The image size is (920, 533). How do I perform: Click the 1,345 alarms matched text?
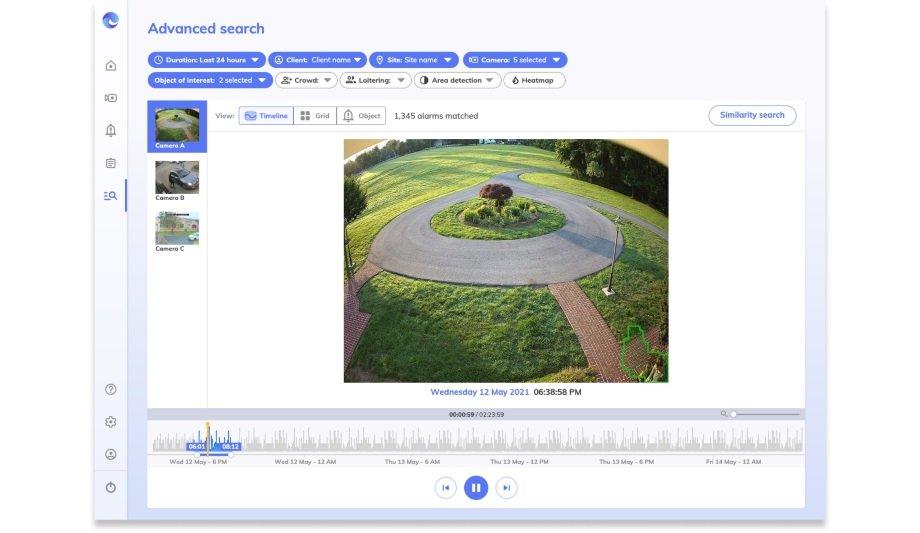point(436,116)
